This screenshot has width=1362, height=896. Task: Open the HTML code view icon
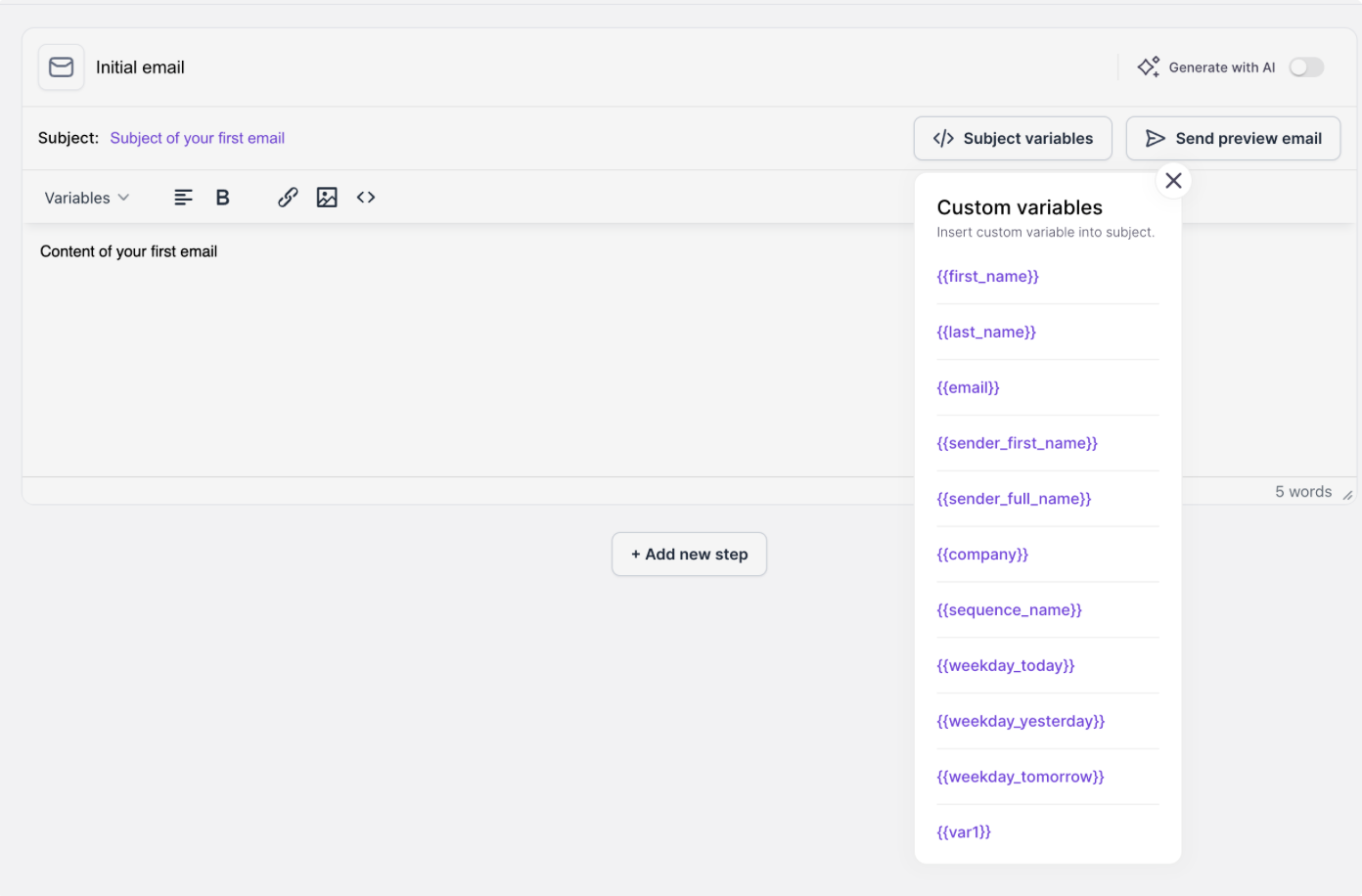(x=365, y=197)
